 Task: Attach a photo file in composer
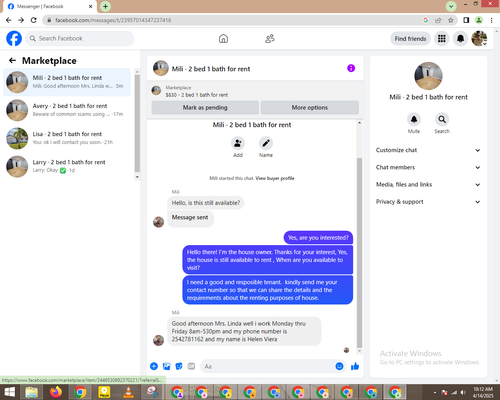(166, 366)
